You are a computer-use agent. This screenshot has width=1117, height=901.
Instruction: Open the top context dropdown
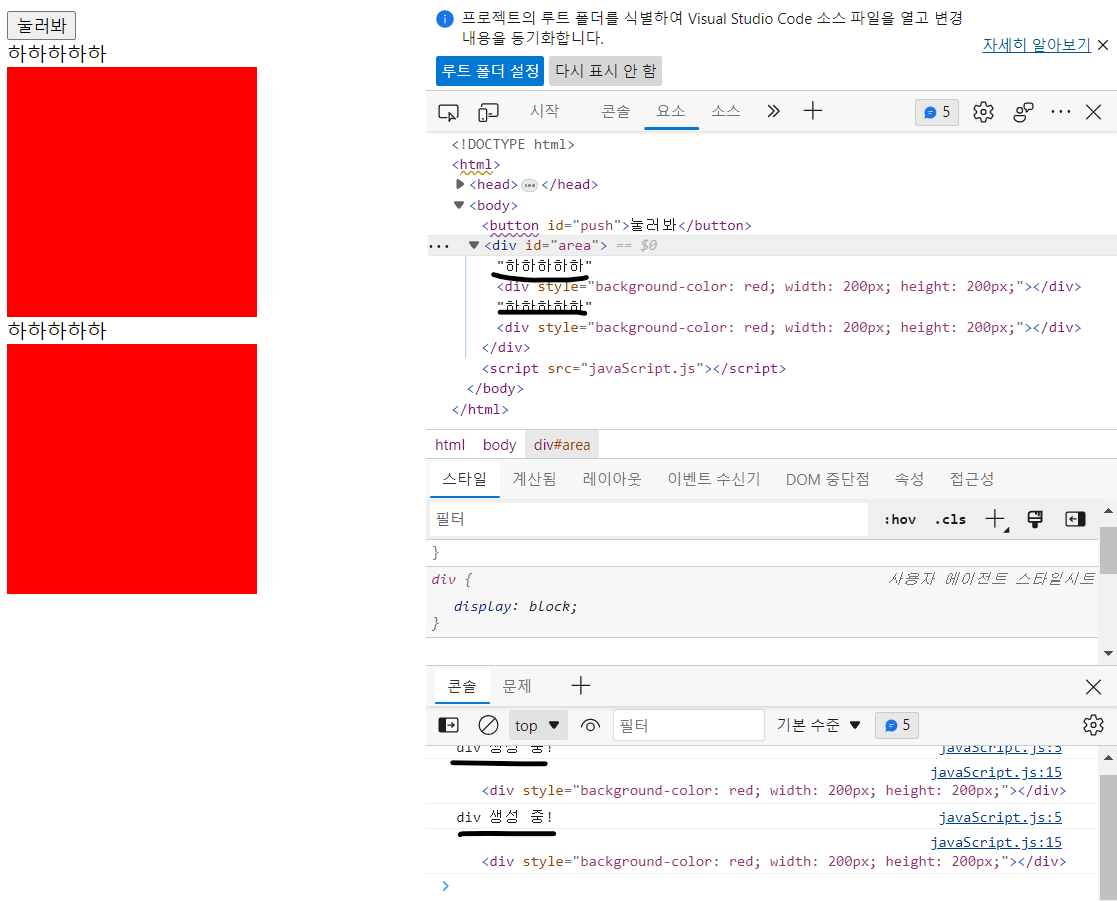(538, 726)
